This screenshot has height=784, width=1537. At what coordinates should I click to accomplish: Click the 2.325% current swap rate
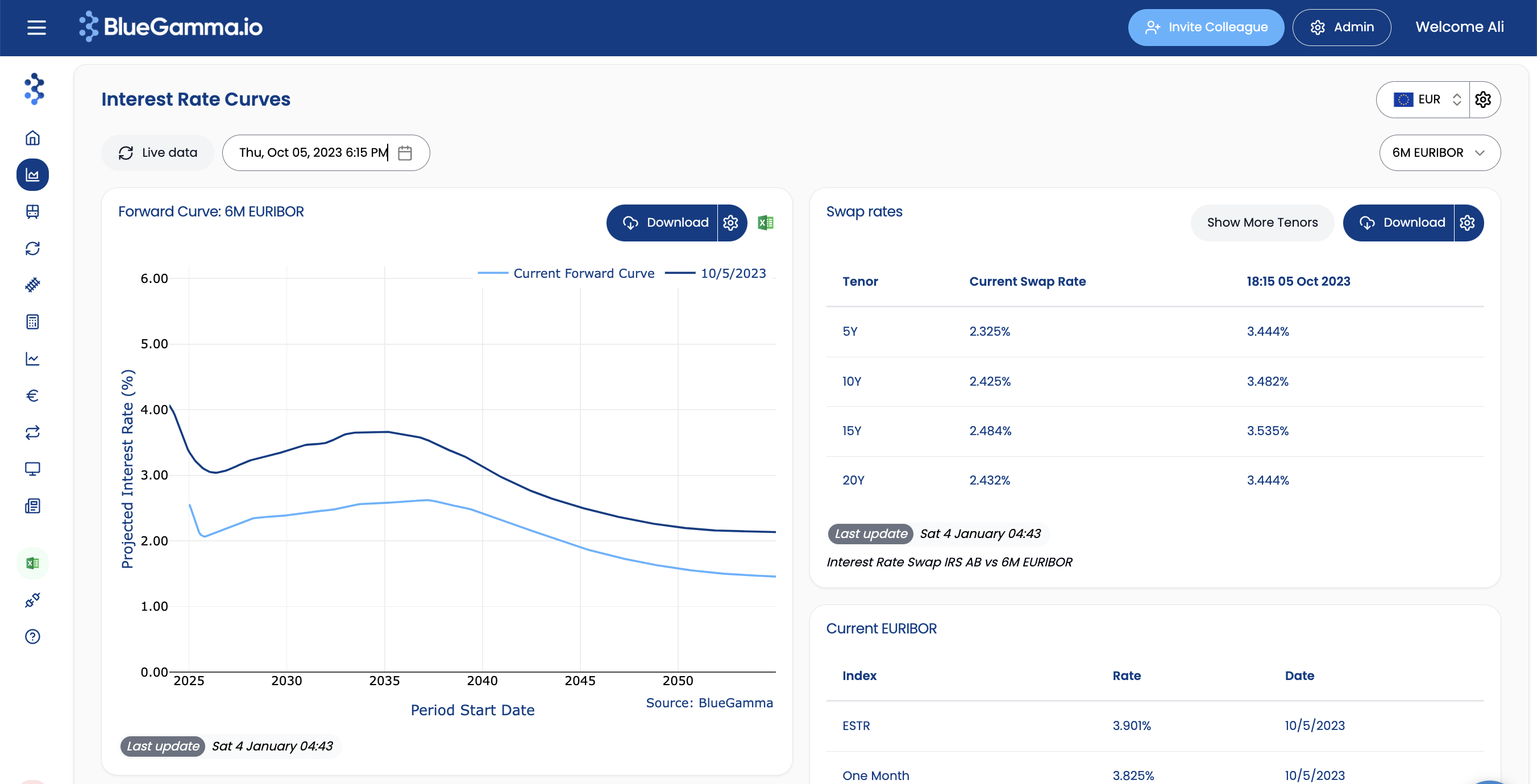coord(990,331)
